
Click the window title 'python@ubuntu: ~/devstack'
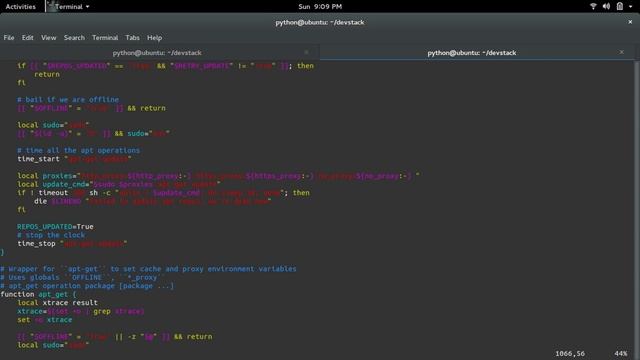[x=320, y=22]
